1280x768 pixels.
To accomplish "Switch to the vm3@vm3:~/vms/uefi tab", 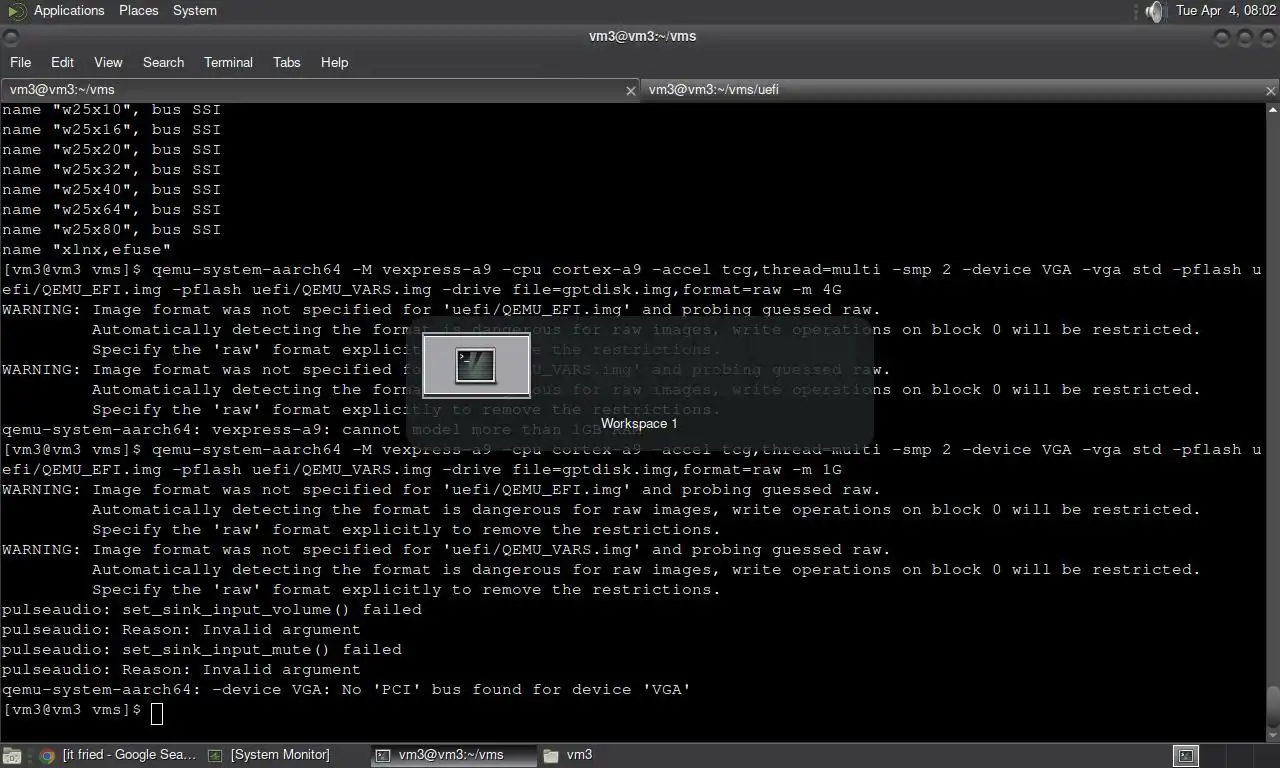I will point(960,90).
